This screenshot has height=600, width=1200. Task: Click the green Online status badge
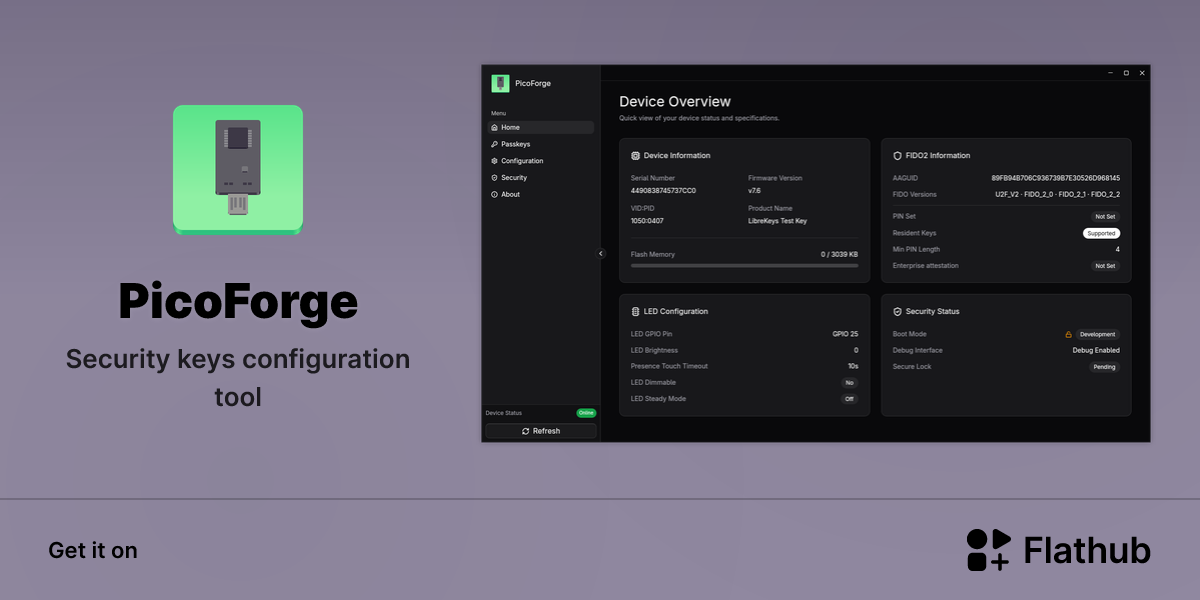586,413
